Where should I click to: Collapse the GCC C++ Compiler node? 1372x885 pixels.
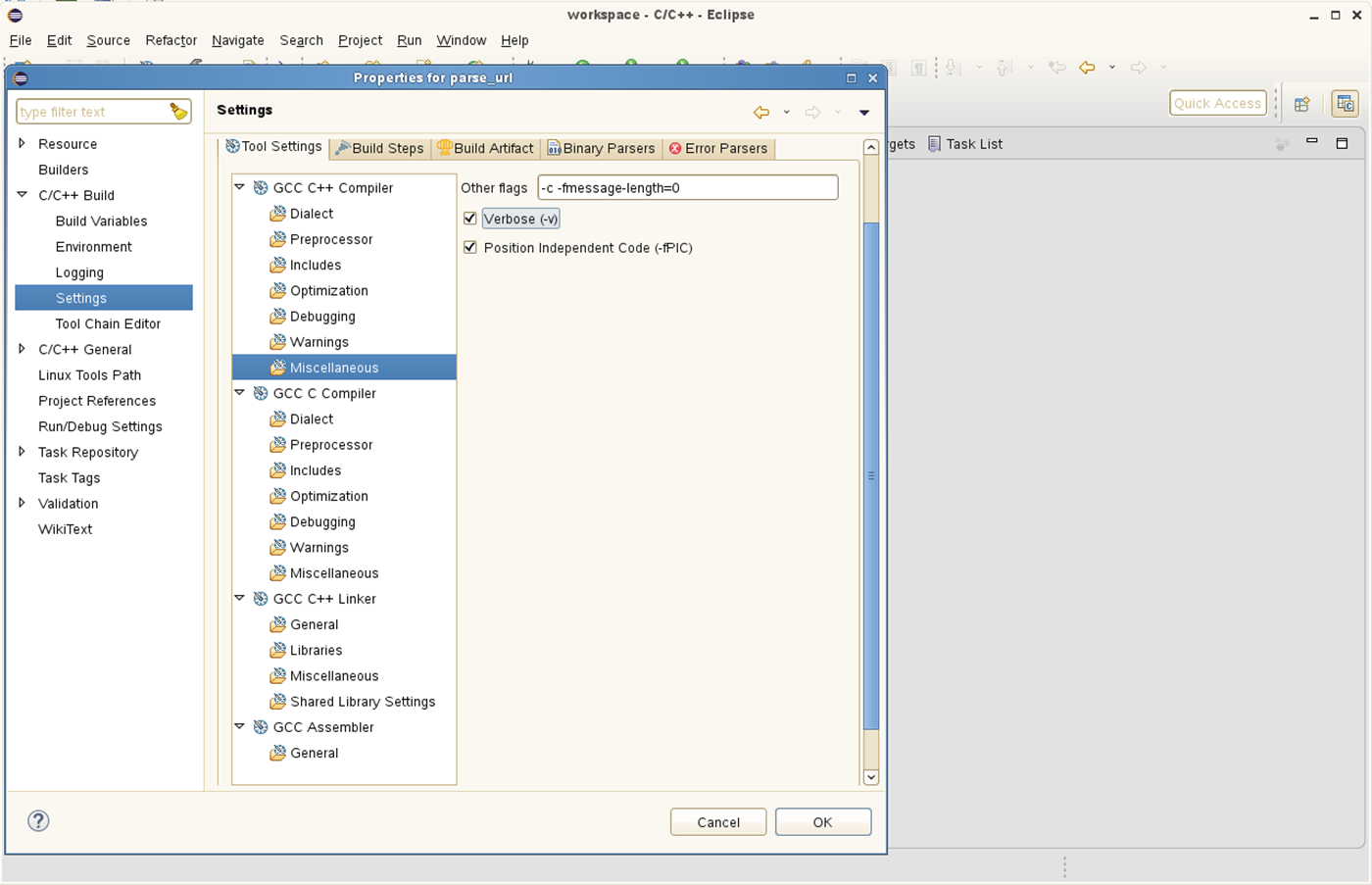pos(239,187)
